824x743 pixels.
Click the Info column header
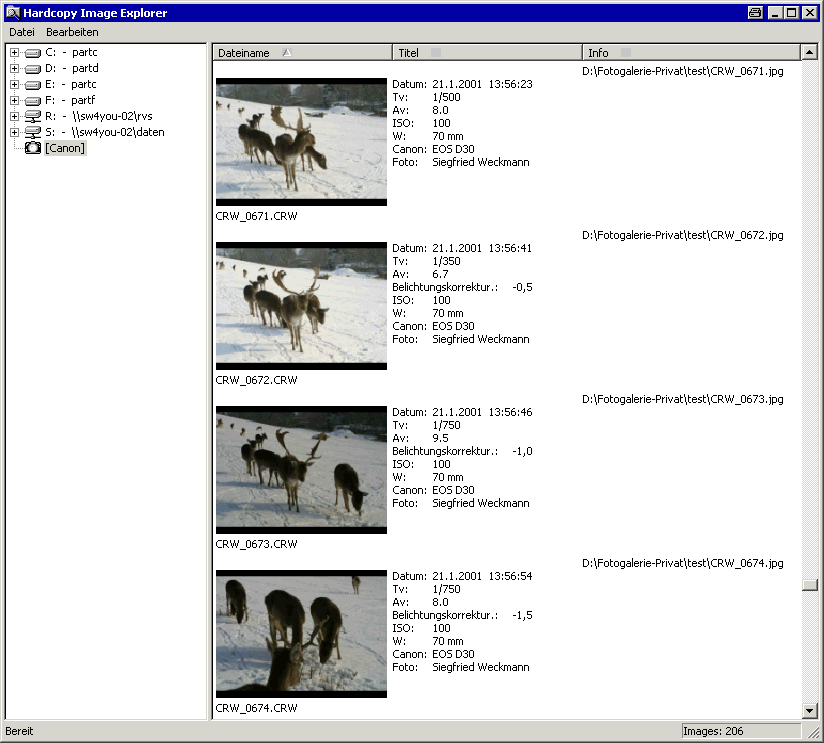coord(691,53)
